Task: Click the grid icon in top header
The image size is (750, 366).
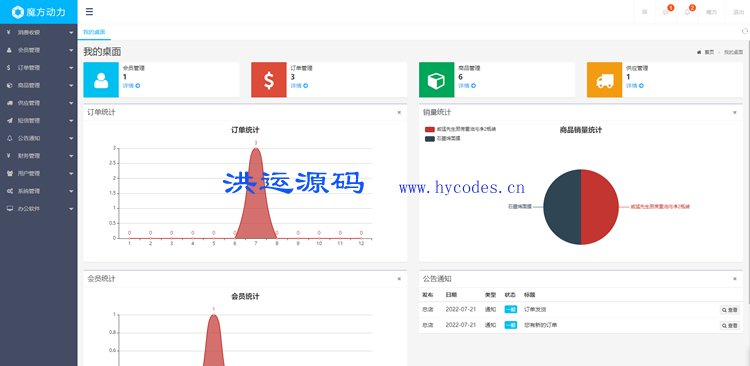Action: (x=645, y=12)
